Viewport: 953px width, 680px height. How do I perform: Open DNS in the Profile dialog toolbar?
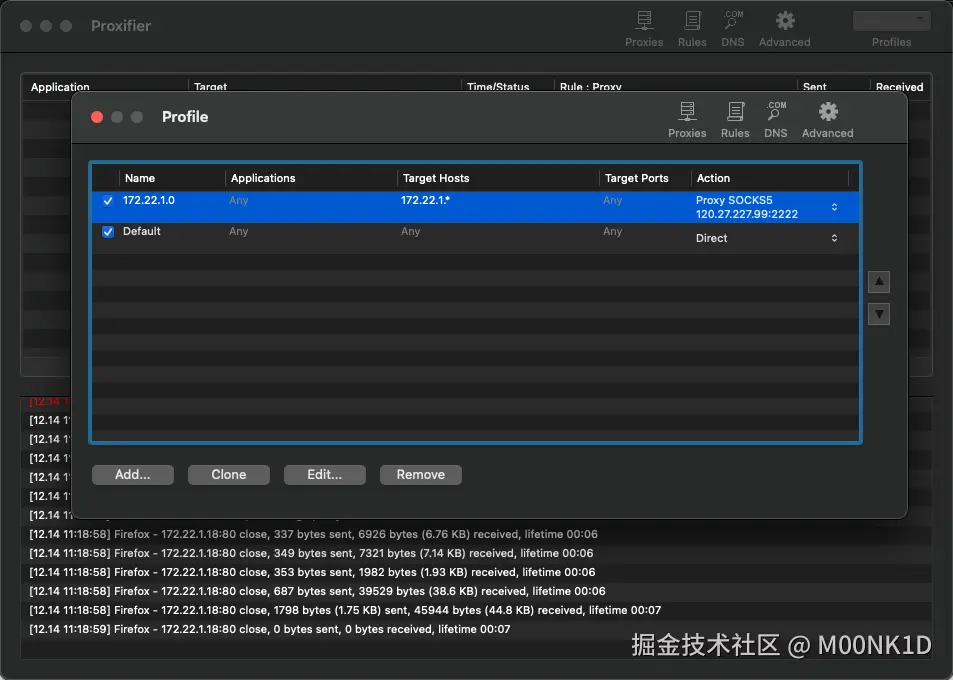(x=776, y=120)
